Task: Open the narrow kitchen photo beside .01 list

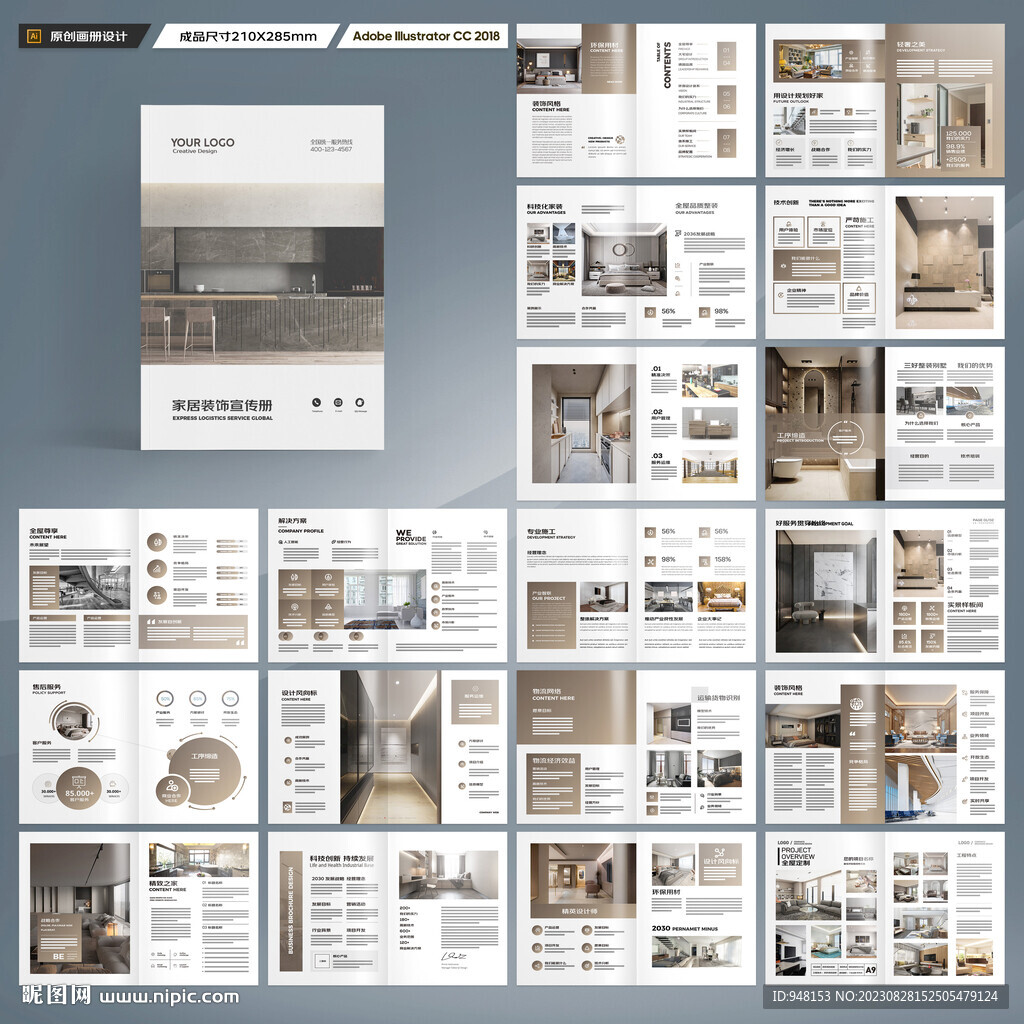Action: (x=584, y=424)
